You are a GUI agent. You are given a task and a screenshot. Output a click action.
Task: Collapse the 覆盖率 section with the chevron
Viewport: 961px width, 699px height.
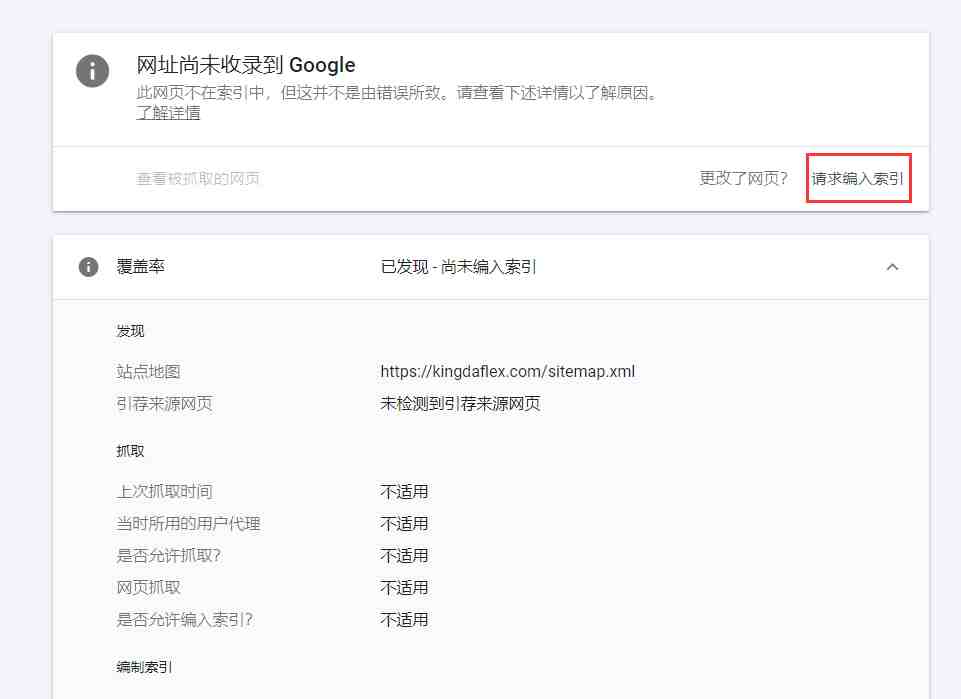[x=892, y=267]
